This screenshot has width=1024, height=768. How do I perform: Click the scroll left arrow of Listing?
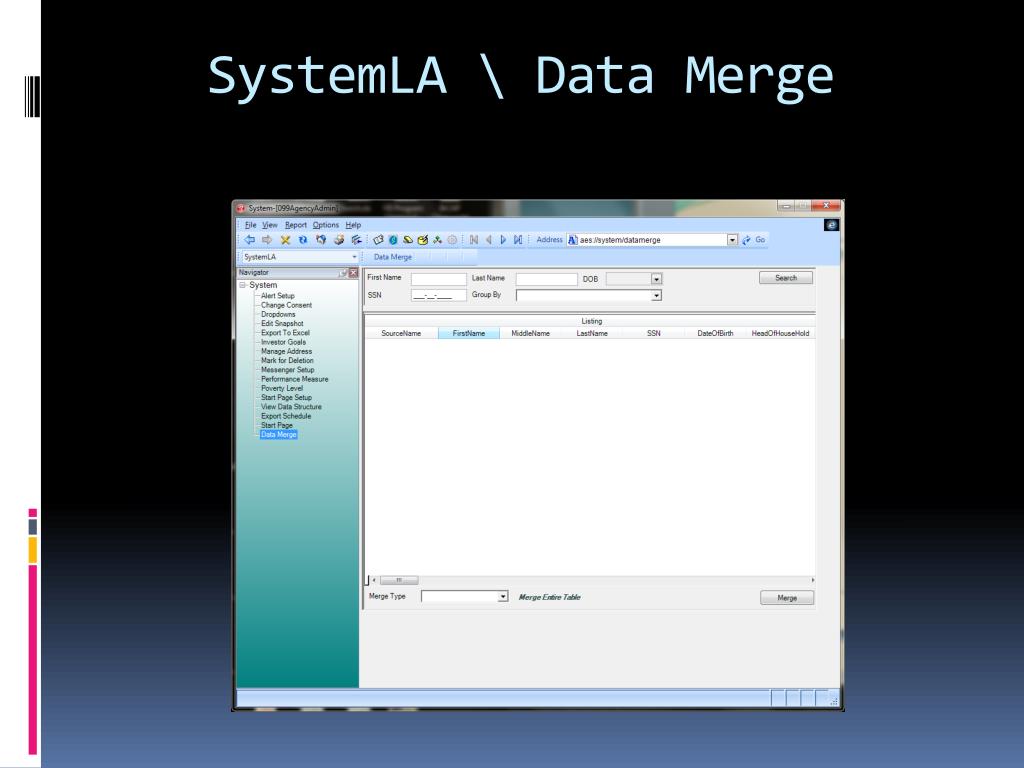click(x=374, y=580)
